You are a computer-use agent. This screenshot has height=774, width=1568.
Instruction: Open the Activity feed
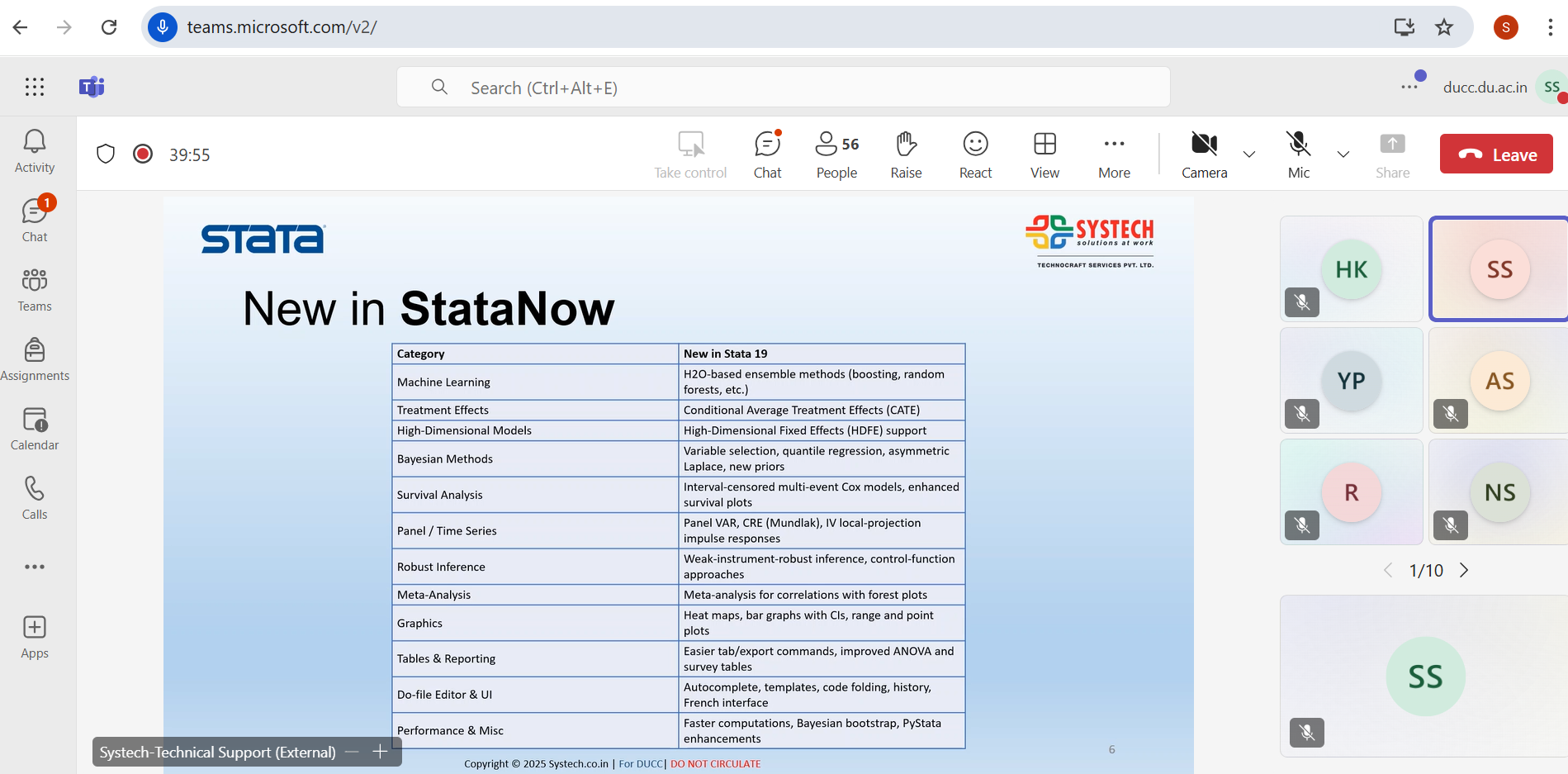pos(34,151)
